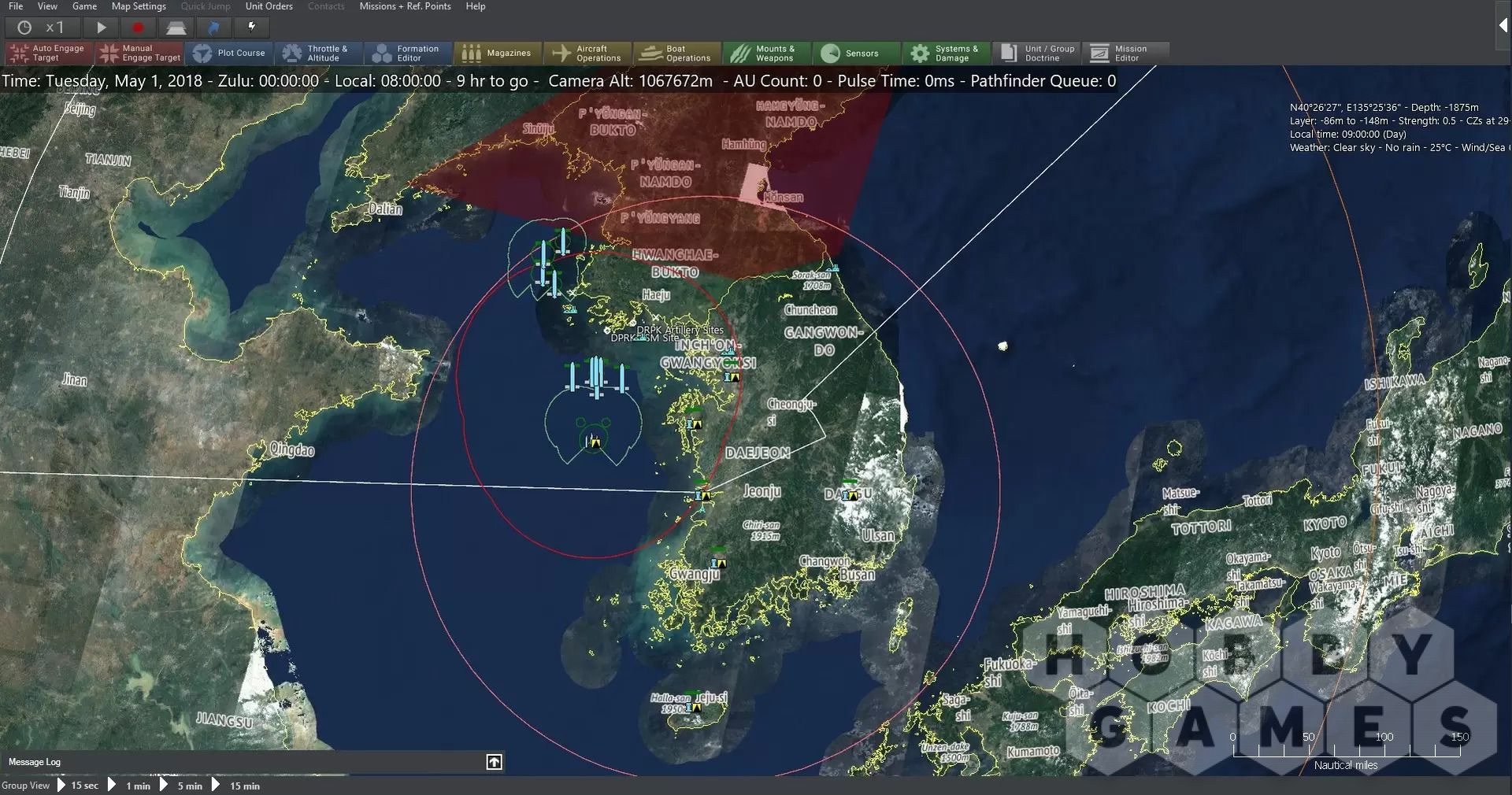The height and width of the screenshot is (795, 1512).
Task: Open the Formation Editor
Action: pyautogui.click(x=408, y=53)
